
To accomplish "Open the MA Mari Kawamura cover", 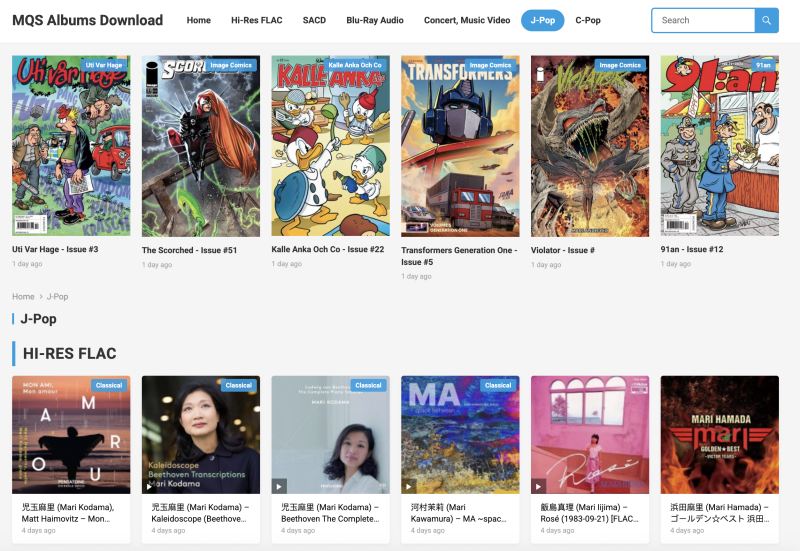I will (460, 435).
